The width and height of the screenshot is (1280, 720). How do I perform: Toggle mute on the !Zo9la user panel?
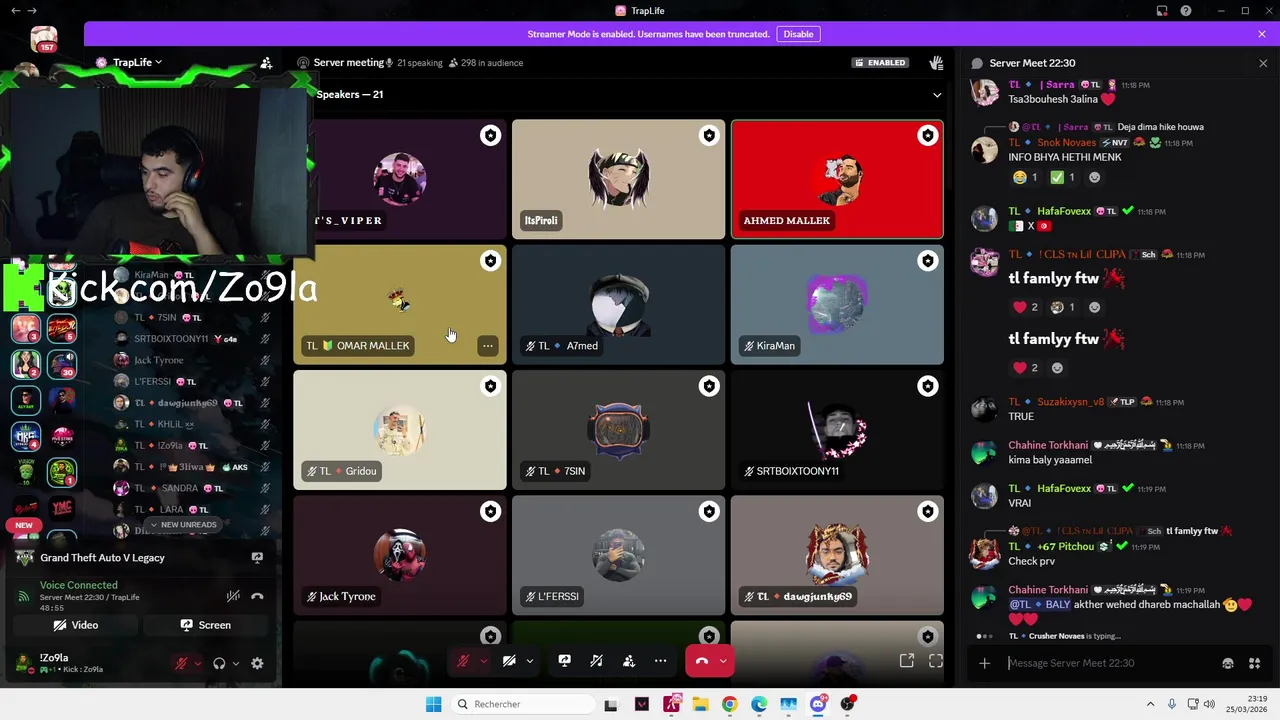[x=181, y=663]
